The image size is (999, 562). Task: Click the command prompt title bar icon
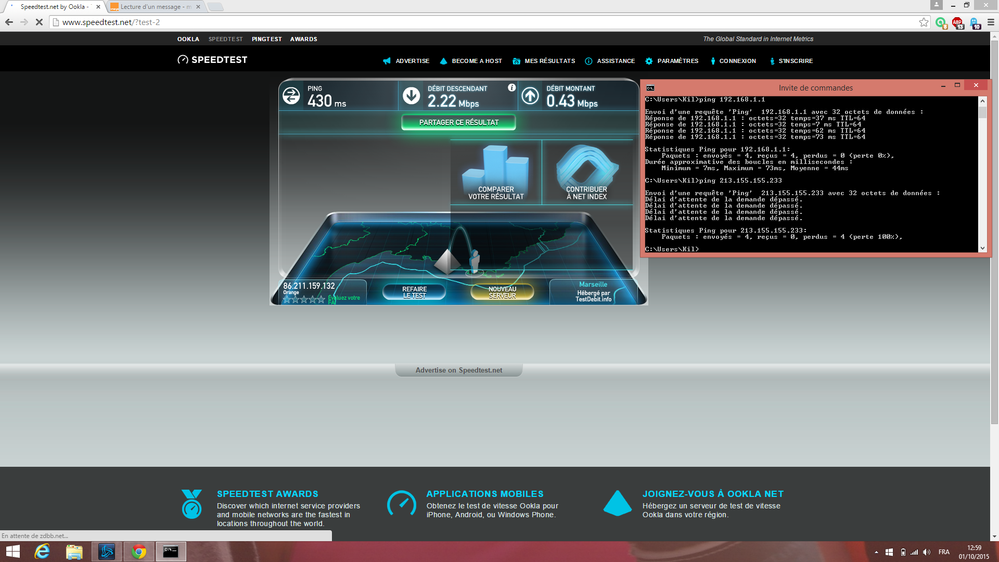pos(650,88)
